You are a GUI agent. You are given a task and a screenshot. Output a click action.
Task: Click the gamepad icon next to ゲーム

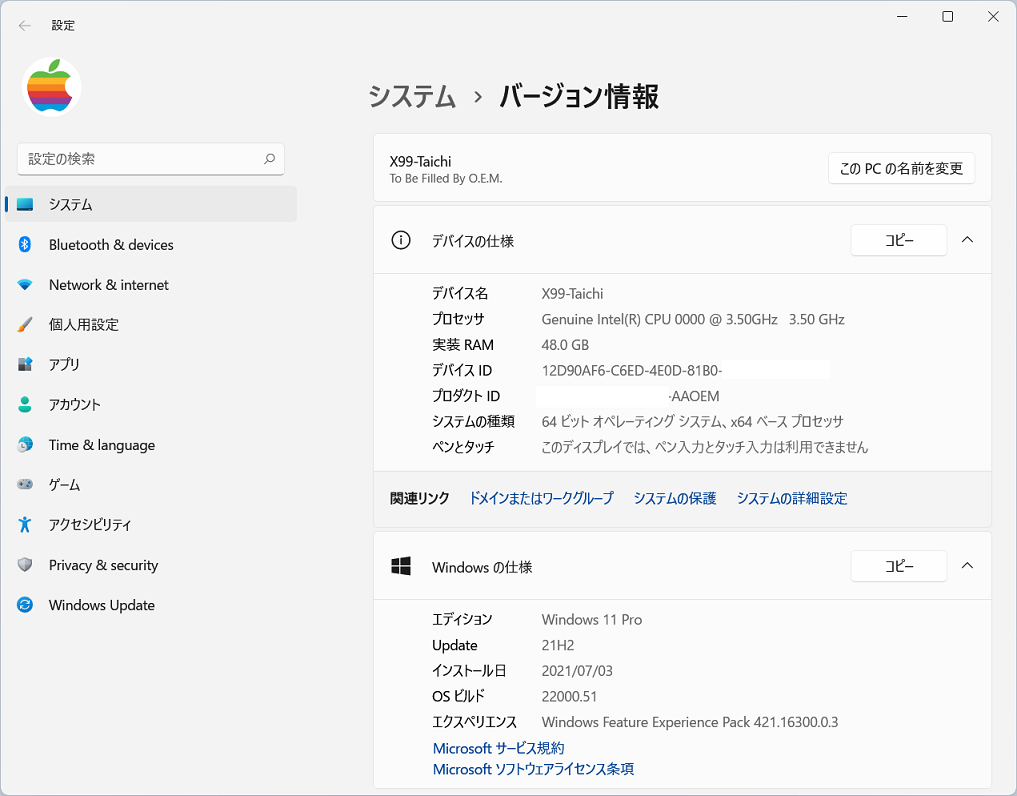pyautogui.click(x=25, y=485)
